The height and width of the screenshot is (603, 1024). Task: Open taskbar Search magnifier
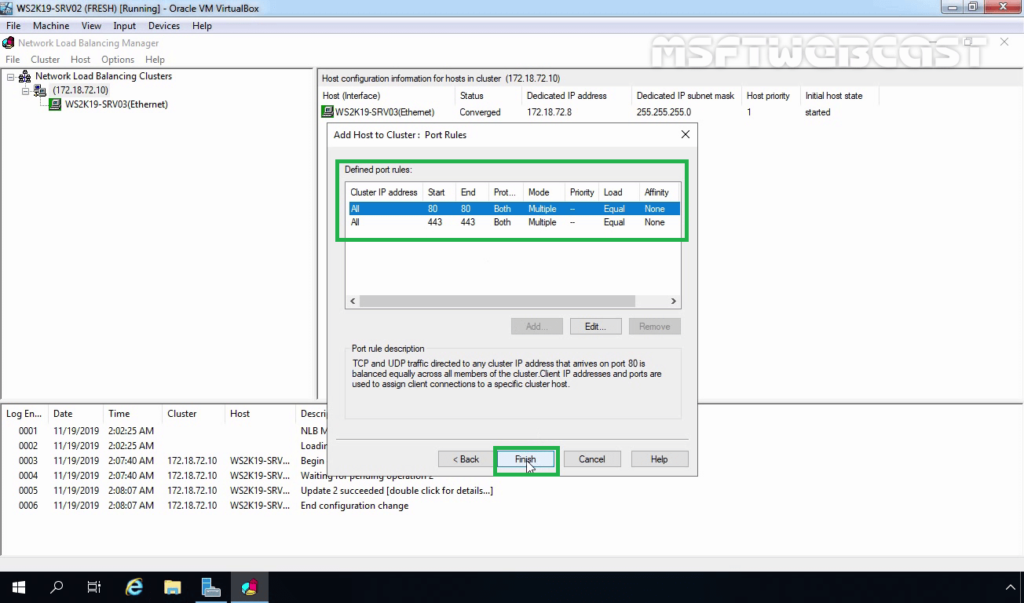pos(57,587)
